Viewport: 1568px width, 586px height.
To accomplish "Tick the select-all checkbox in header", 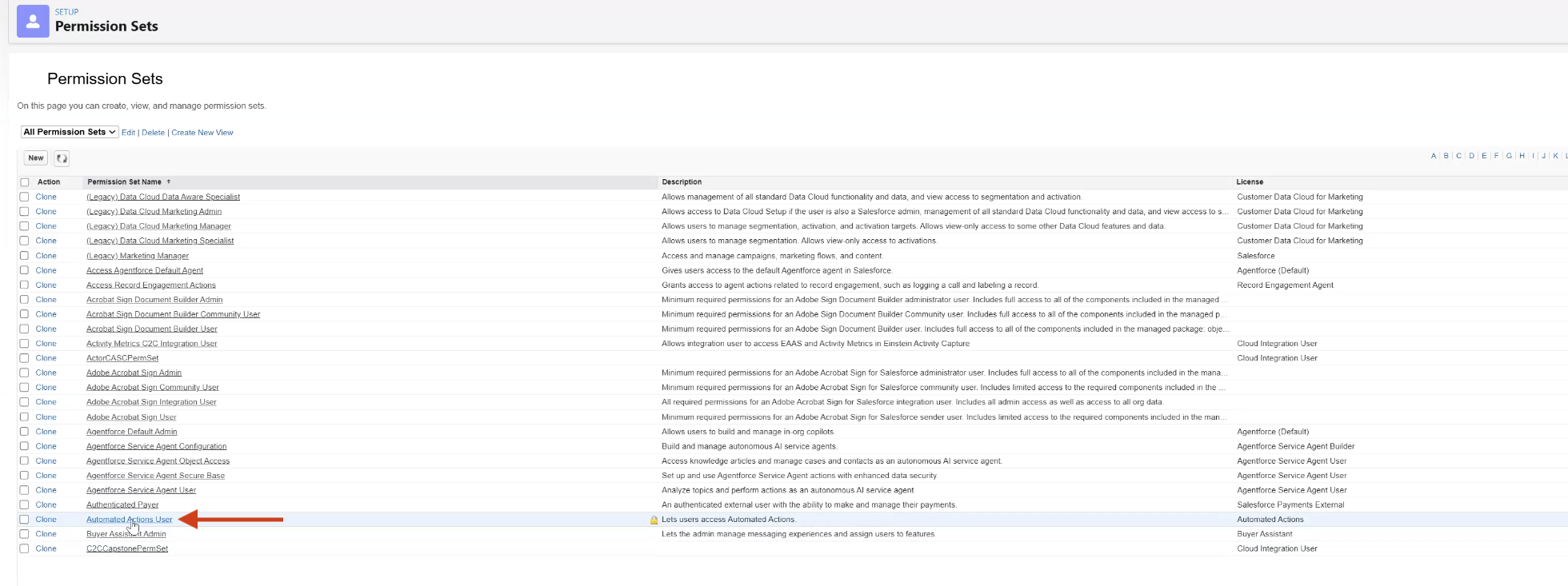I will tap(25, 182).
